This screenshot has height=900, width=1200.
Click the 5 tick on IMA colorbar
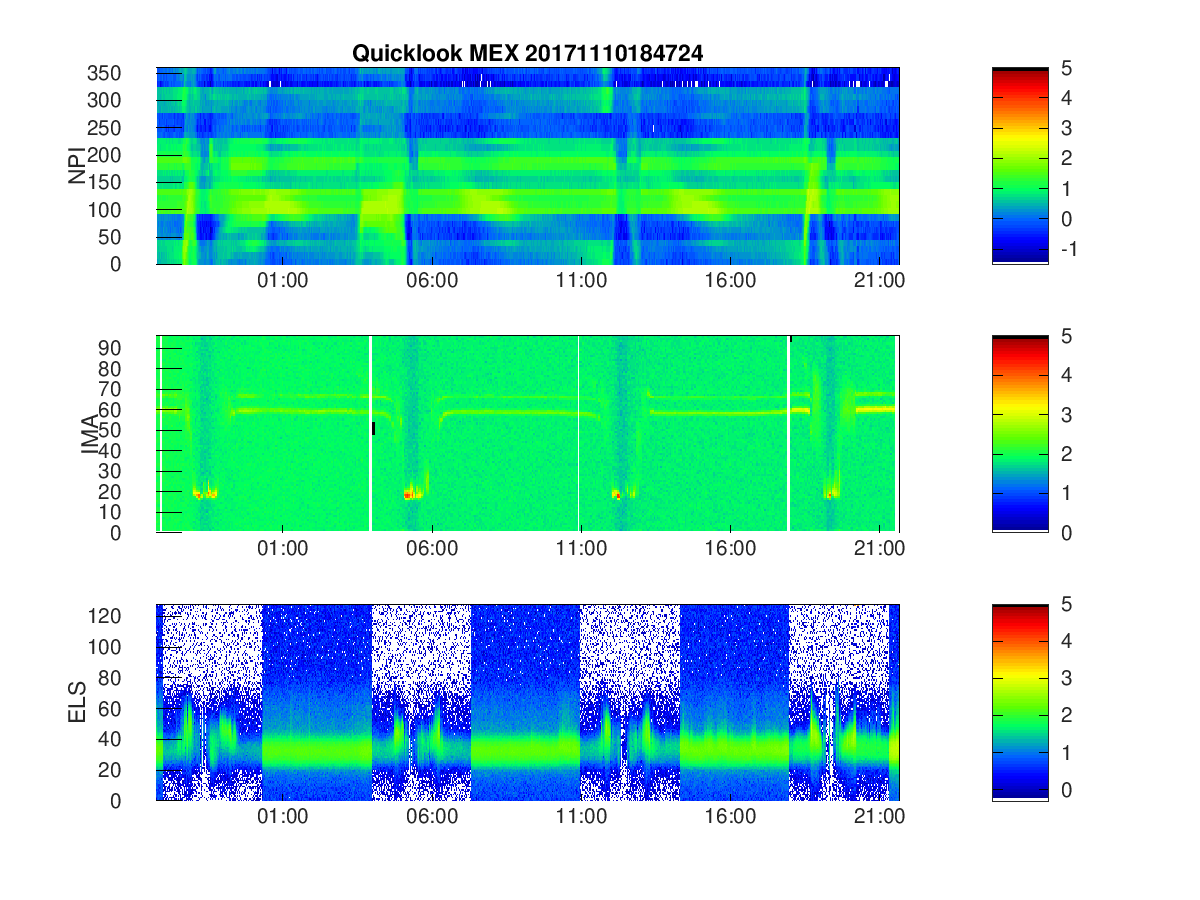click(x=1067, y=336)
